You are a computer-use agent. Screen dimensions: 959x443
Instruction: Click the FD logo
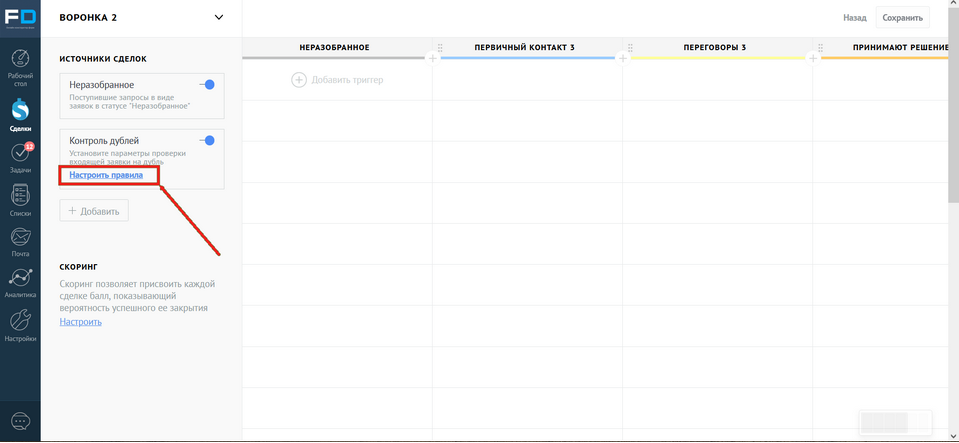click(x=20, y=18)
